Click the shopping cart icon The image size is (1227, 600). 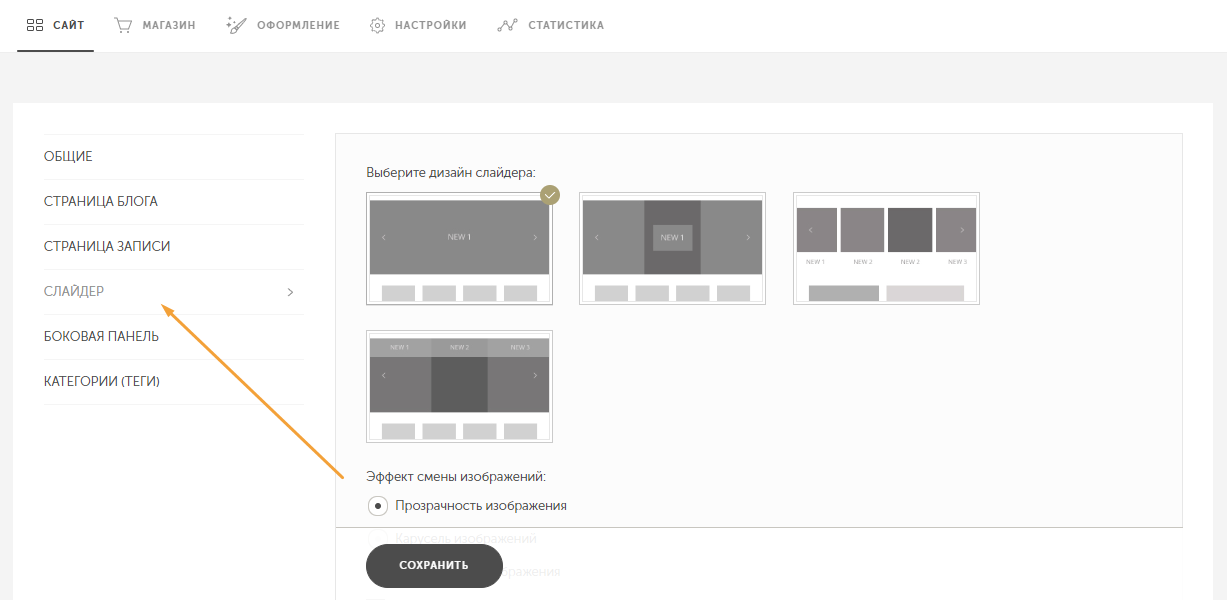124,25
